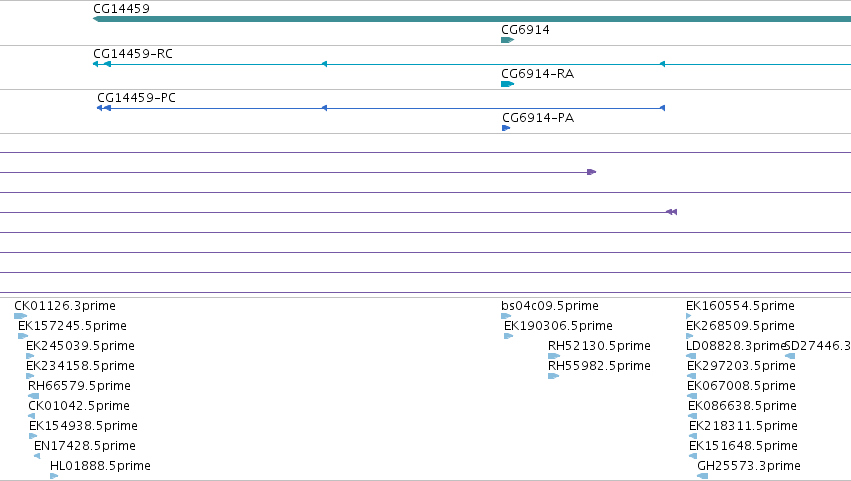This screenshot has width=851, height=481.
Task: Select the CG14459-RC transcript label
Action: coord(133,54)
